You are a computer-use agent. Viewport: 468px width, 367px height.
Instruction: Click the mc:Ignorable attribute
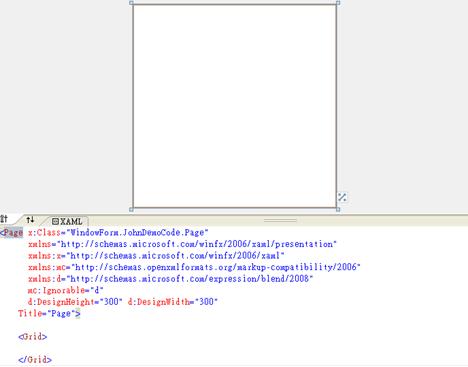pyautogui.click(x=65, y=290)
